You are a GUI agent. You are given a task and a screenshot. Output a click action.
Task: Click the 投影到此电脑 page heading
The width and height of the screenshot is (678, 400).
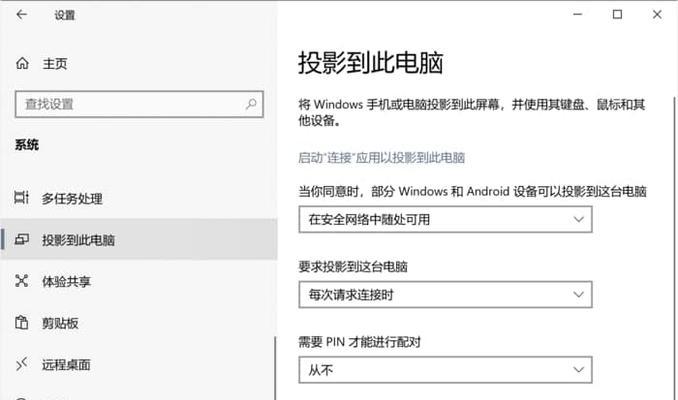tap(371, 63)
